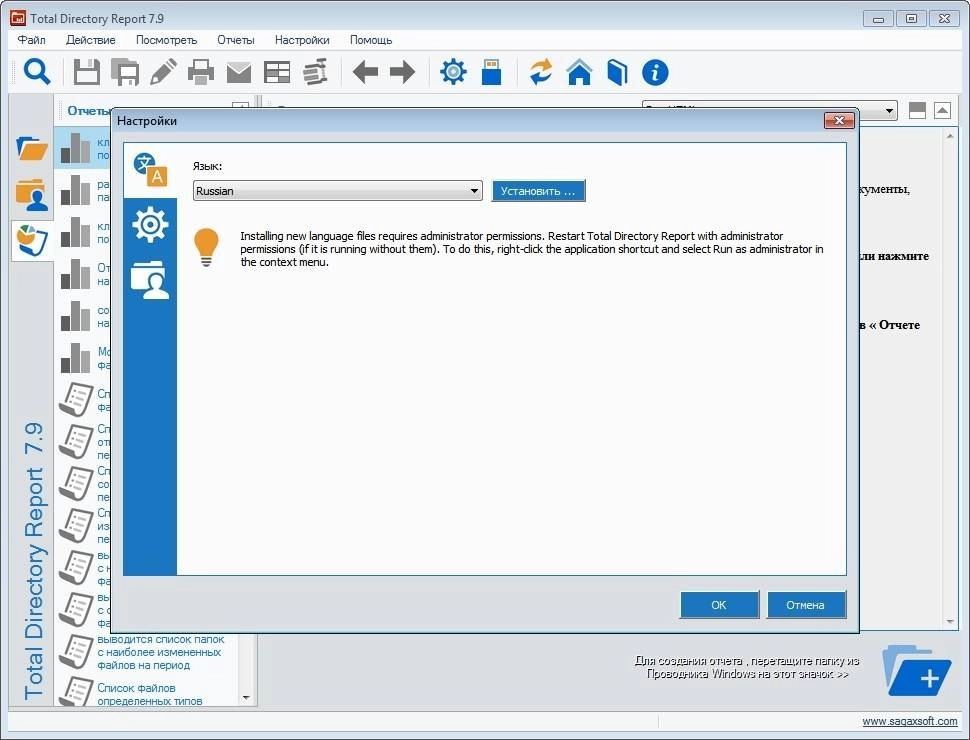
Task: Click the forward arrow toolbar icon
Action: click(403, 72)
